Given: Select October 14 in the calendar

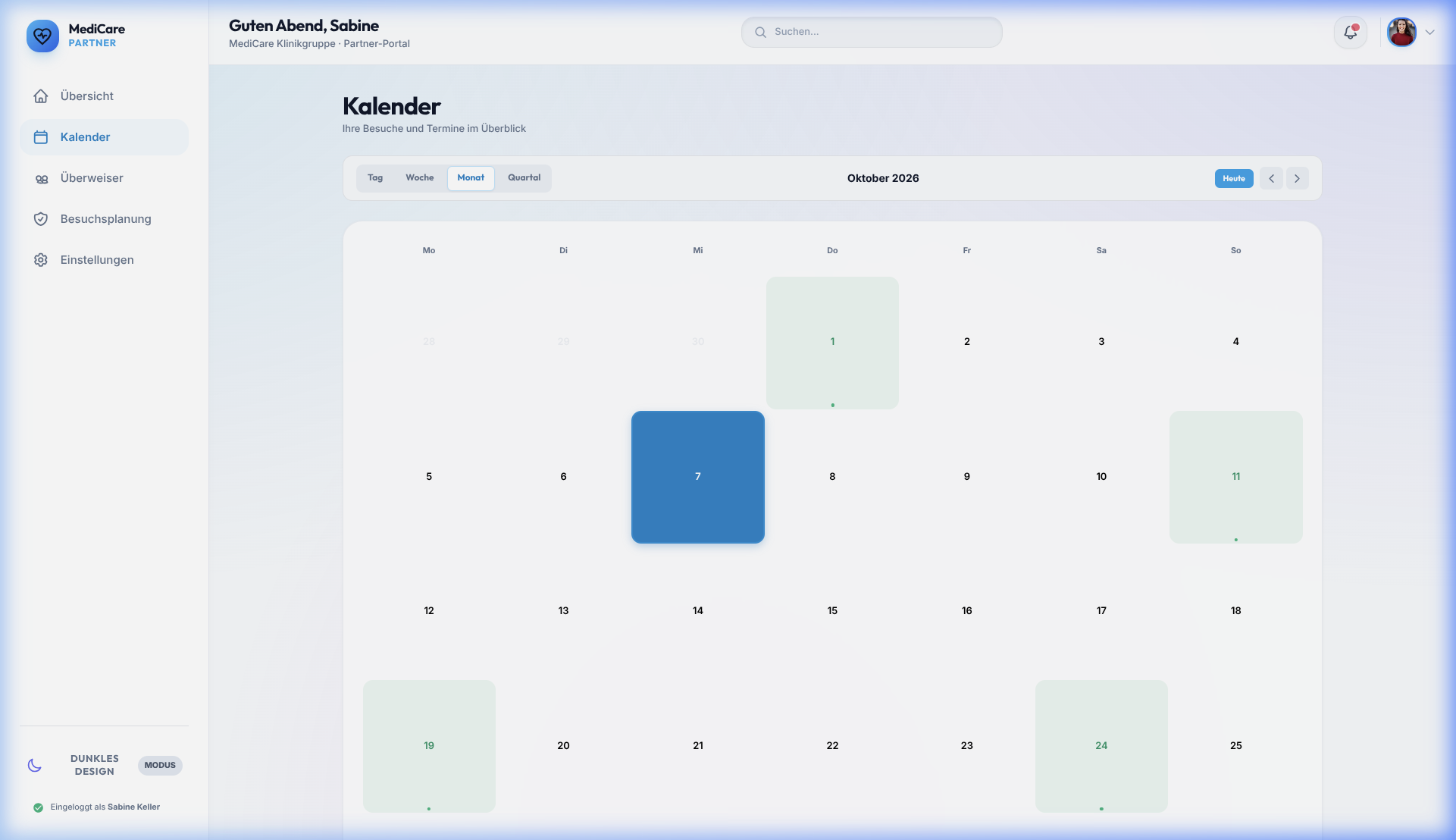Looking at the screenshot, I should click(x=698, y=611).
